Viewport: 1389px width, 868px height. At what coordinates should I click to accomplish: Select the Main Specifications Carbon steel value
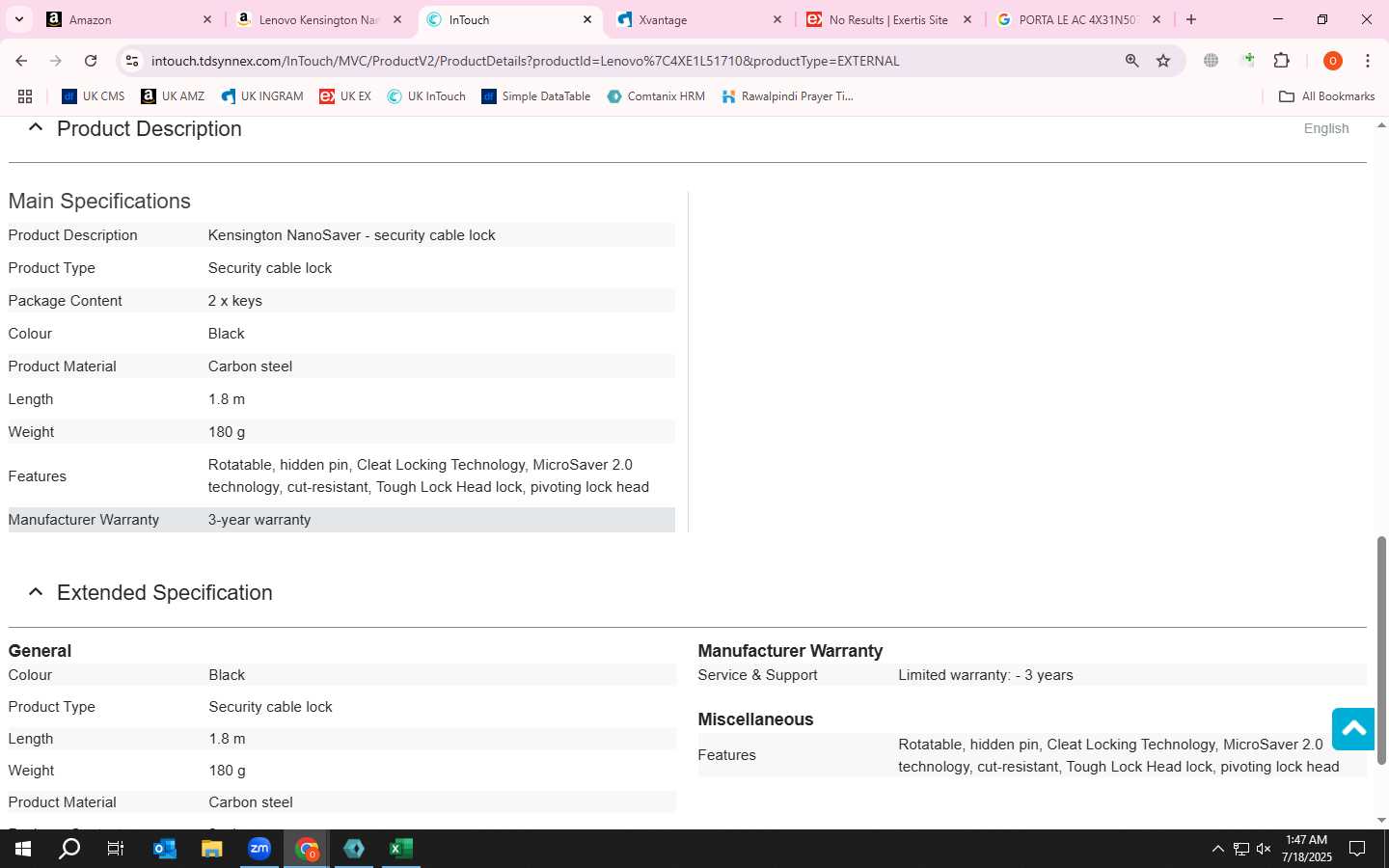(250, 366)
